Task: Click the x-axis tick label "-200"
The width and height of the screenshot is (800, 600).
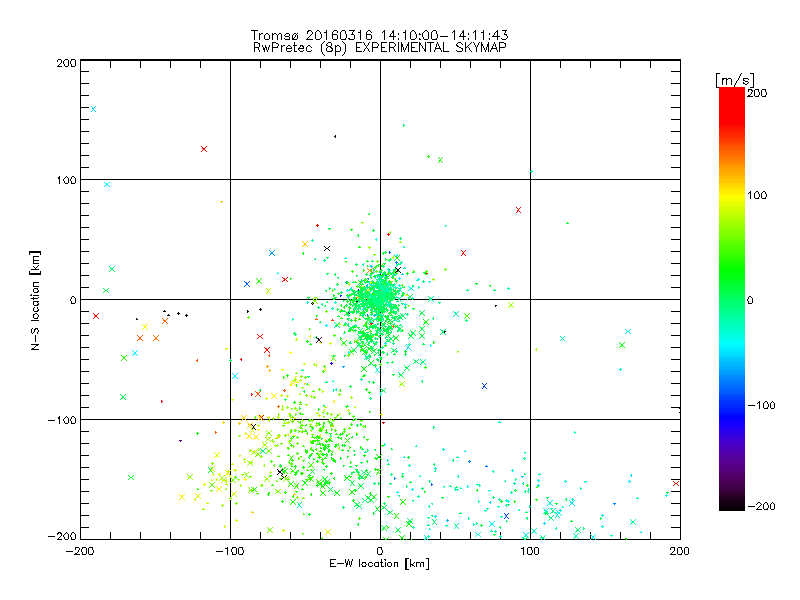Action: (x=80, y=551)
